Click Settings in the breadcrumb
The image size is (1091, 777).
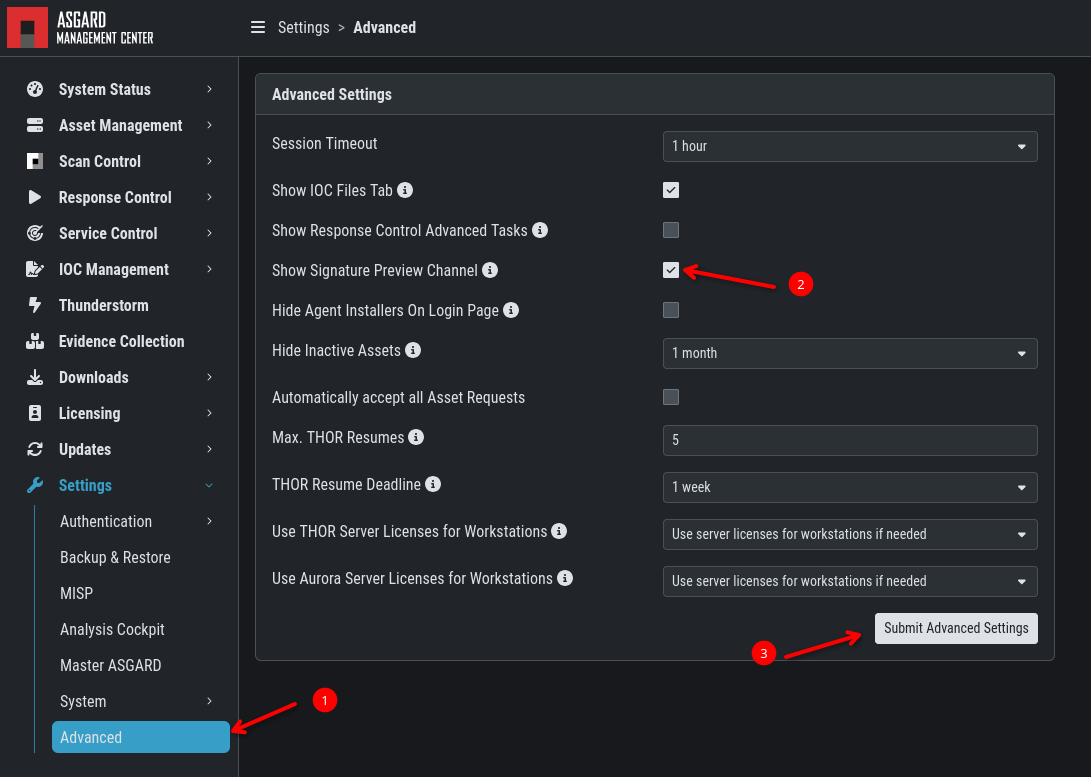point(303,27)
